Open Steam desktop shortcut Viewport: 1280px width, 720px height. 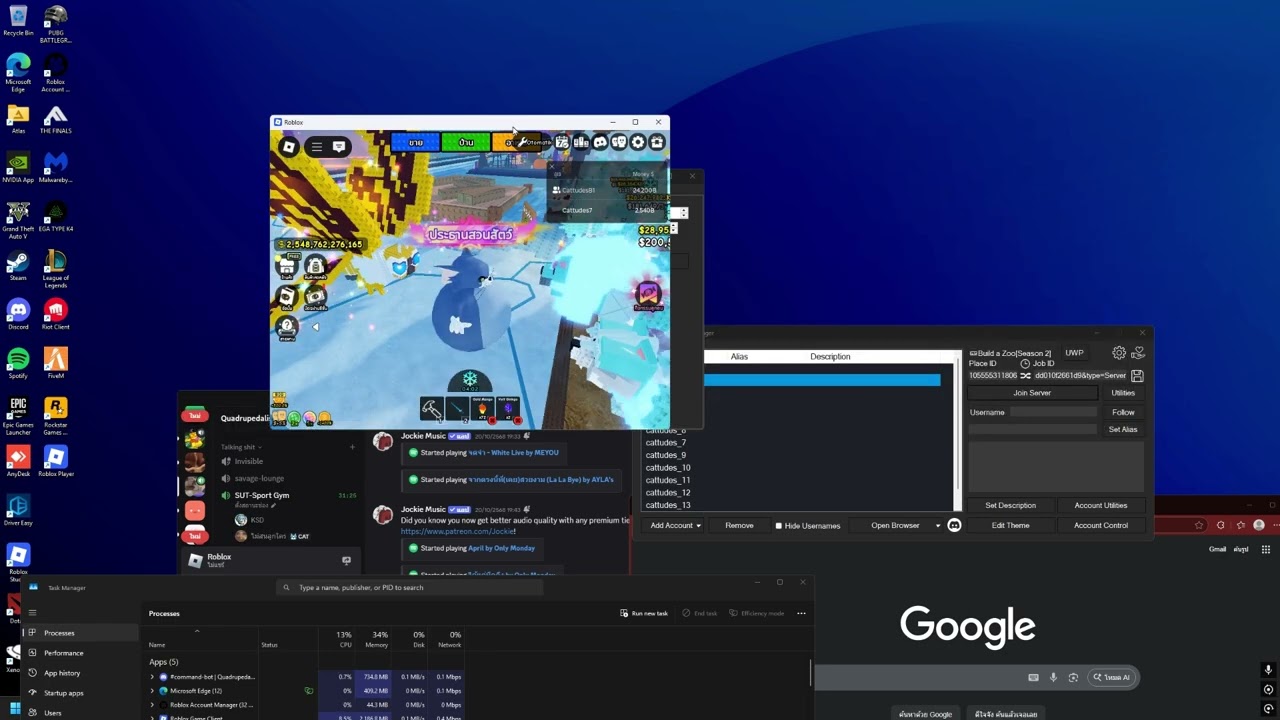point(18,264)
